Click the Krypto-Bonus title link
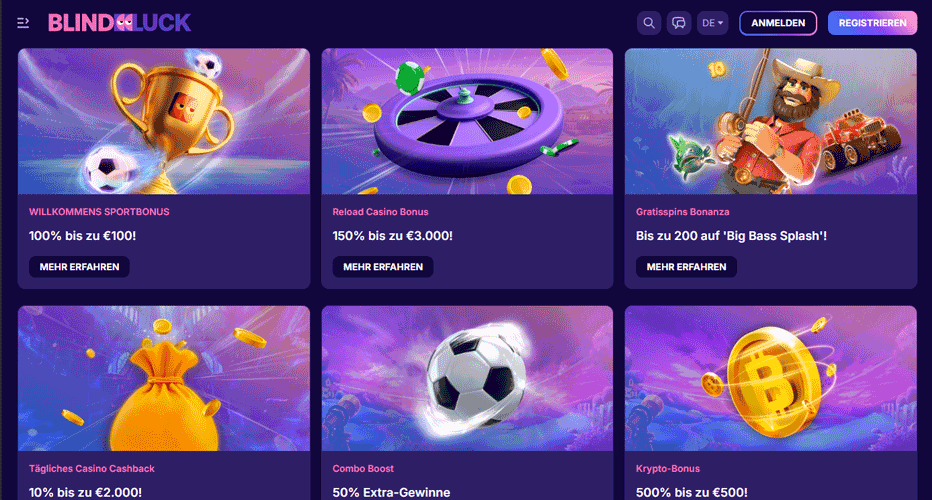 (x=668, y=468)
